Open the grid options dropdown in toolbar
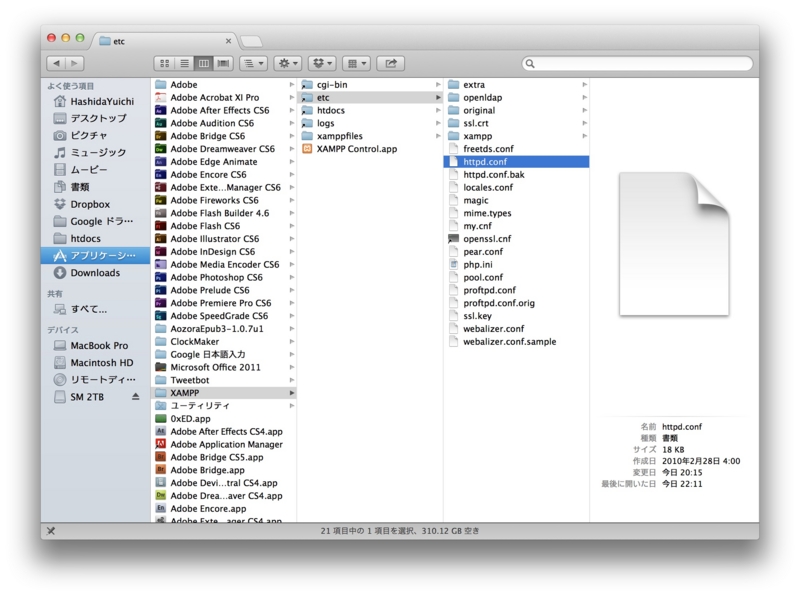 pyautogui.click(x=356, y=63)
